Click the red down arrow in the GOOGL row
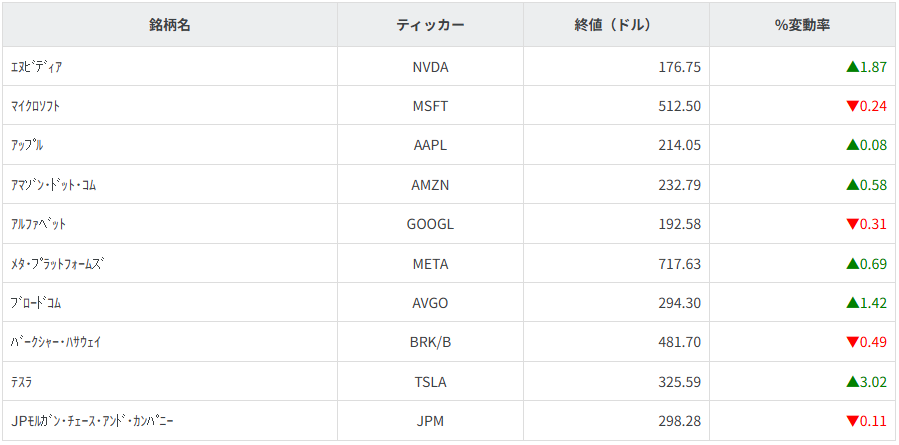The height and width of the screenshot is (445, 899). [x=852, y=224]
